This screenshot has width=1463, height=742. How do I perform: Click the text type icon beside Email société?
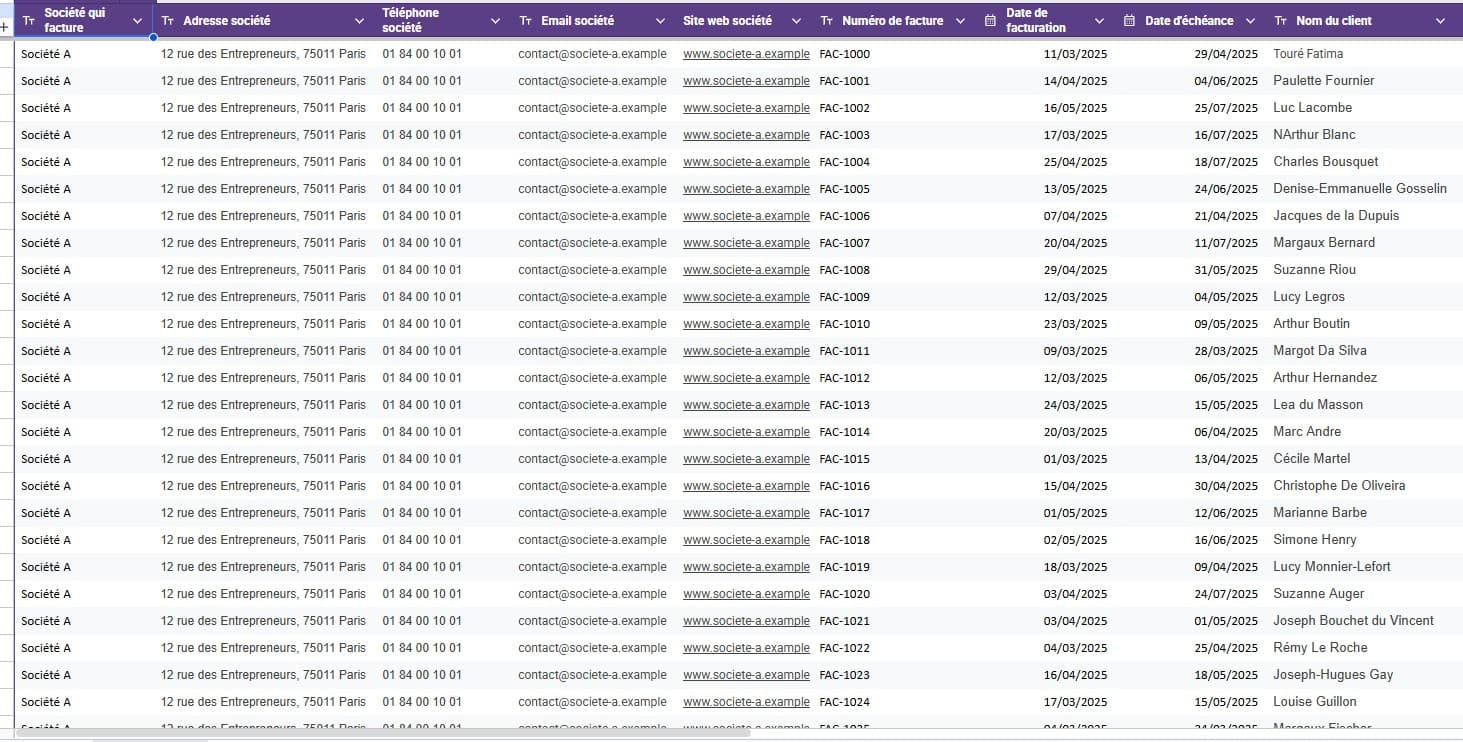[526, 21]
